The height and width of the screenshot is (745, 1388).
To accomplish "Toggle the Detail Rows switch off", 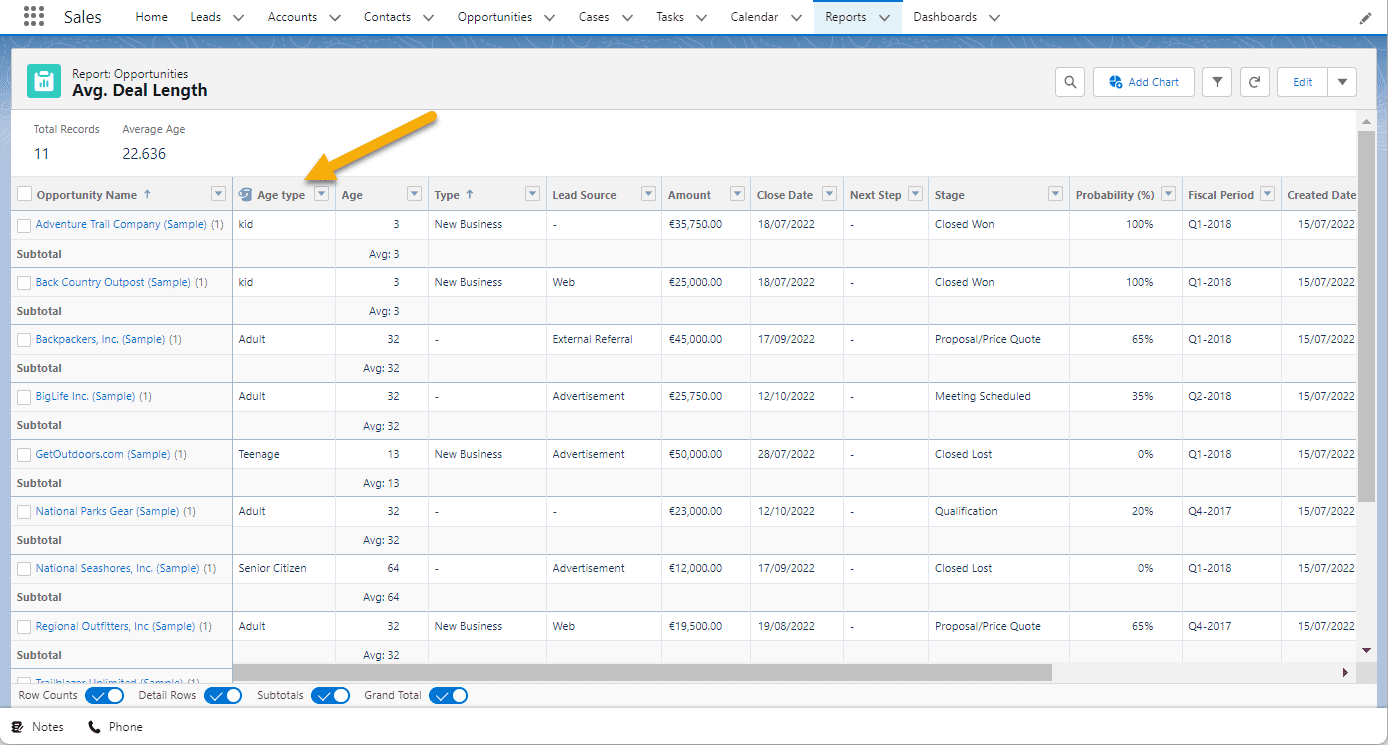I will pyautogui.click(x=222, y=695).
